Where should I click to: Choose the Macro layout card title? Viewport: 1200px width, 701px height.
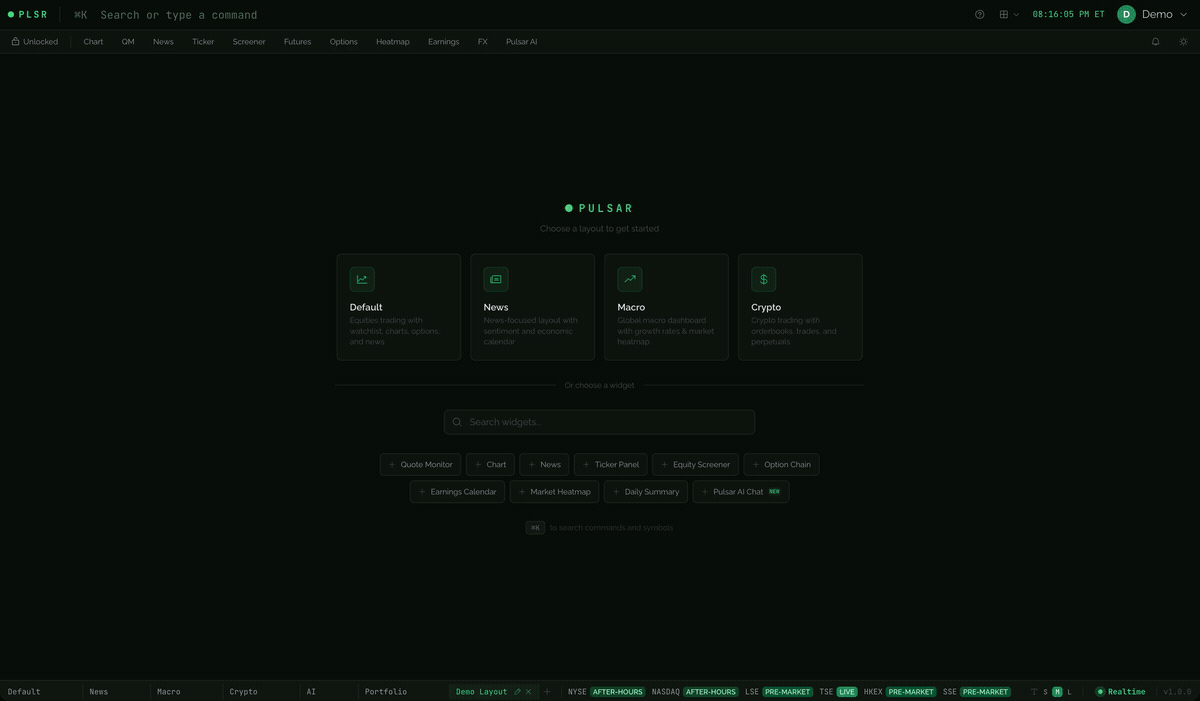pos(631,307)
